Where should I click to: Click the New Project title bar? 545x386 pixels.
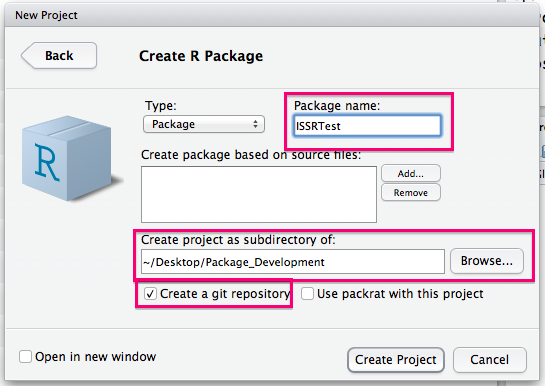272,15
